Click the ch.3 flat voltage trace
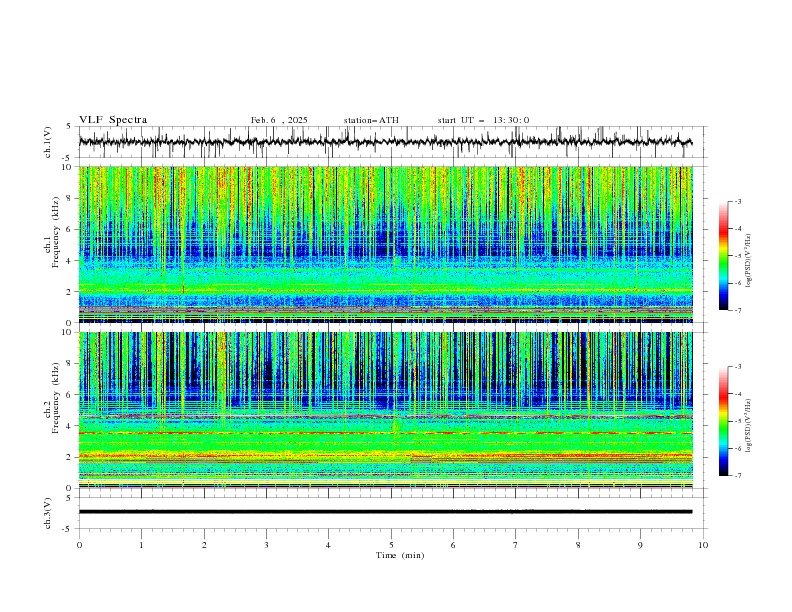This screenshot has width=792, height=612. [385, 512]
